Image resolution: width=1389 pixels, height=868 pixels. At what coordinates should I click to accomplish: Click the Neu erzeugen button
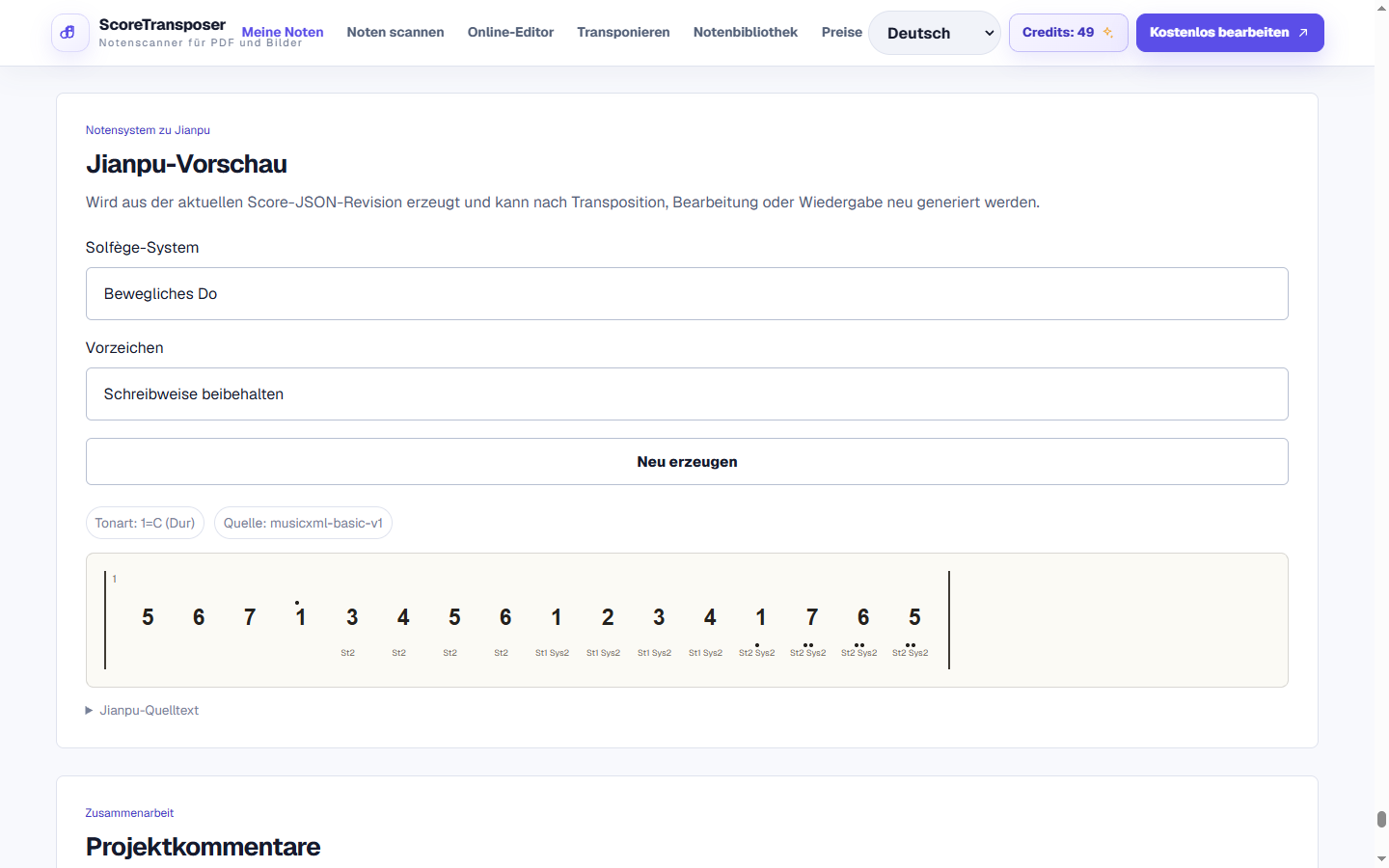[687, 461]
